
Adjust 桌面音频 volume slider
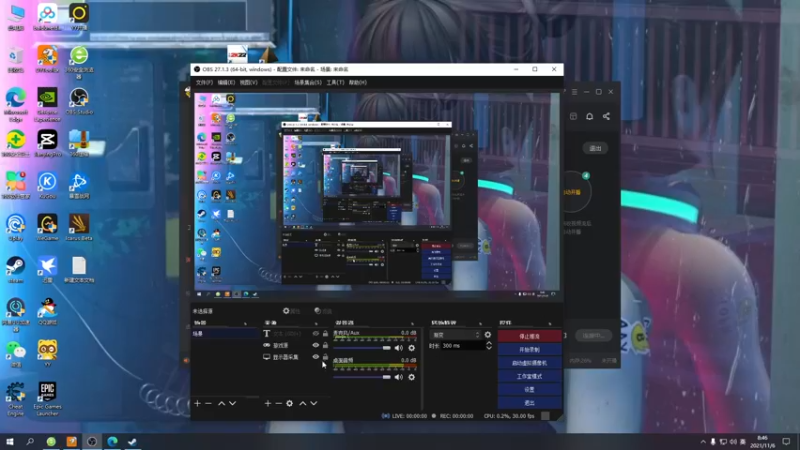(362, 377)
